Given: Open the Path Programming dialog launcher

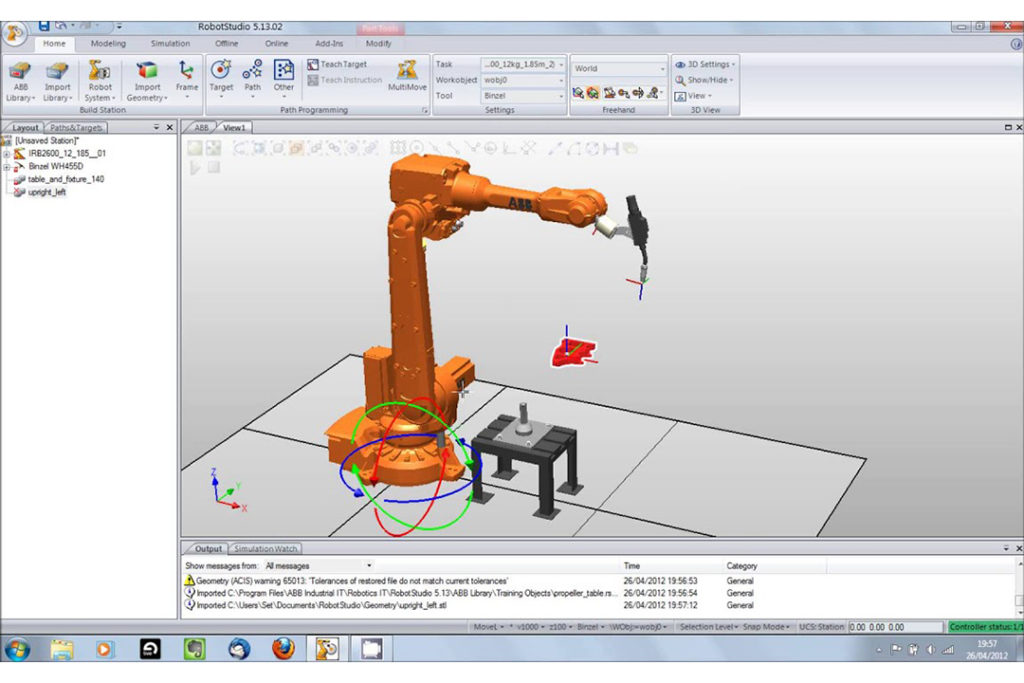Looking at the screenshot, I should tap(424, 110).
